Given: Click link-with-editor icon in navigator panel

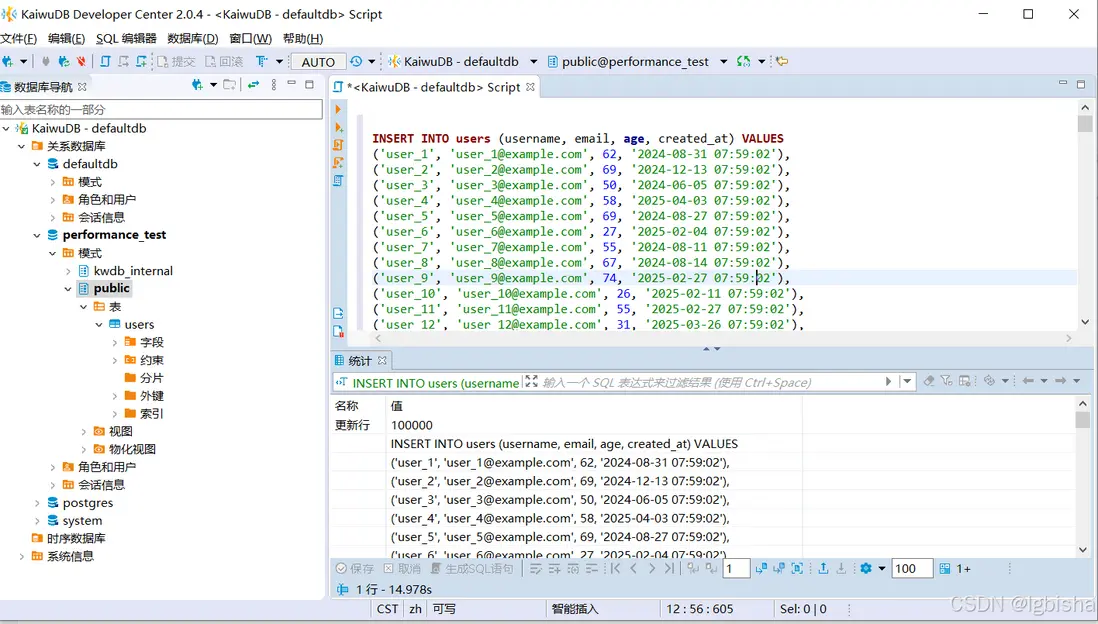Looking at the screenshot, I should (x=253, y=85).
